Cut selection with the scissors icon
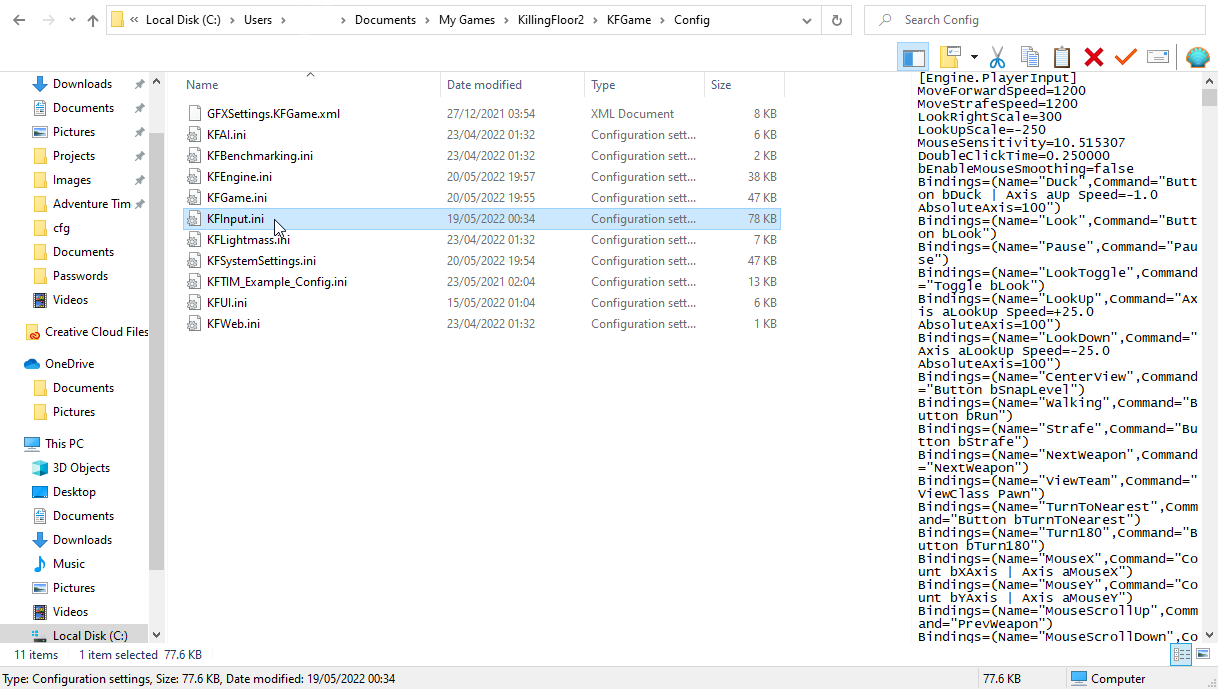 (x=997, y=57)
